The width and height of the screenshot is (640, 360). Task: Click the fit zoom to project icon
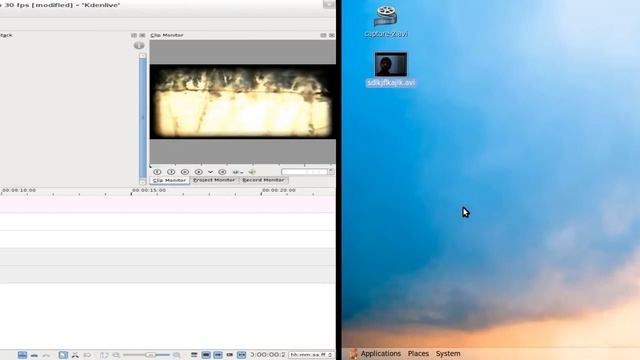104,355
